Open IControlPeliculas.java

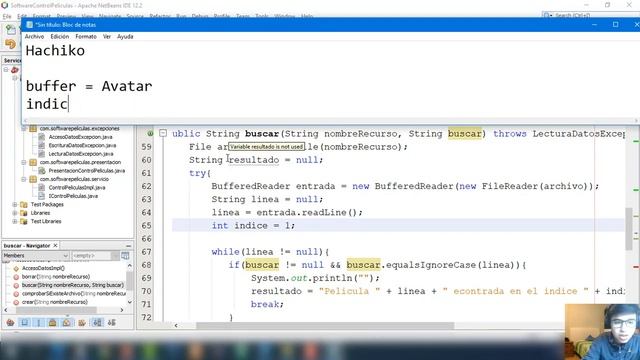point(73,196)
